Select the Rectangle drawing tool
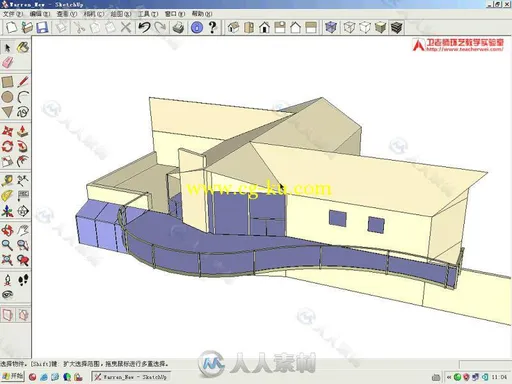 [7, 82]
